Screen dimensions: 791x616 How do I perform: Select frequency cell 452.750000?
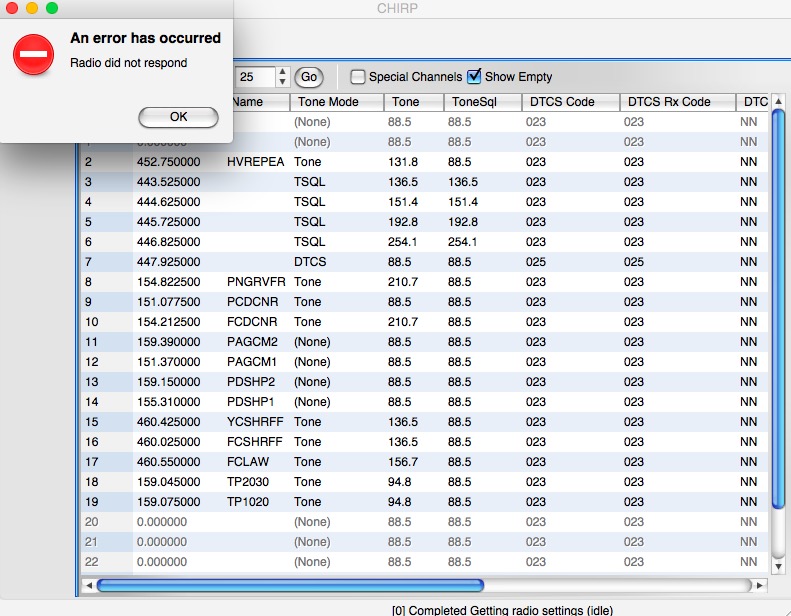click(168, 162)
